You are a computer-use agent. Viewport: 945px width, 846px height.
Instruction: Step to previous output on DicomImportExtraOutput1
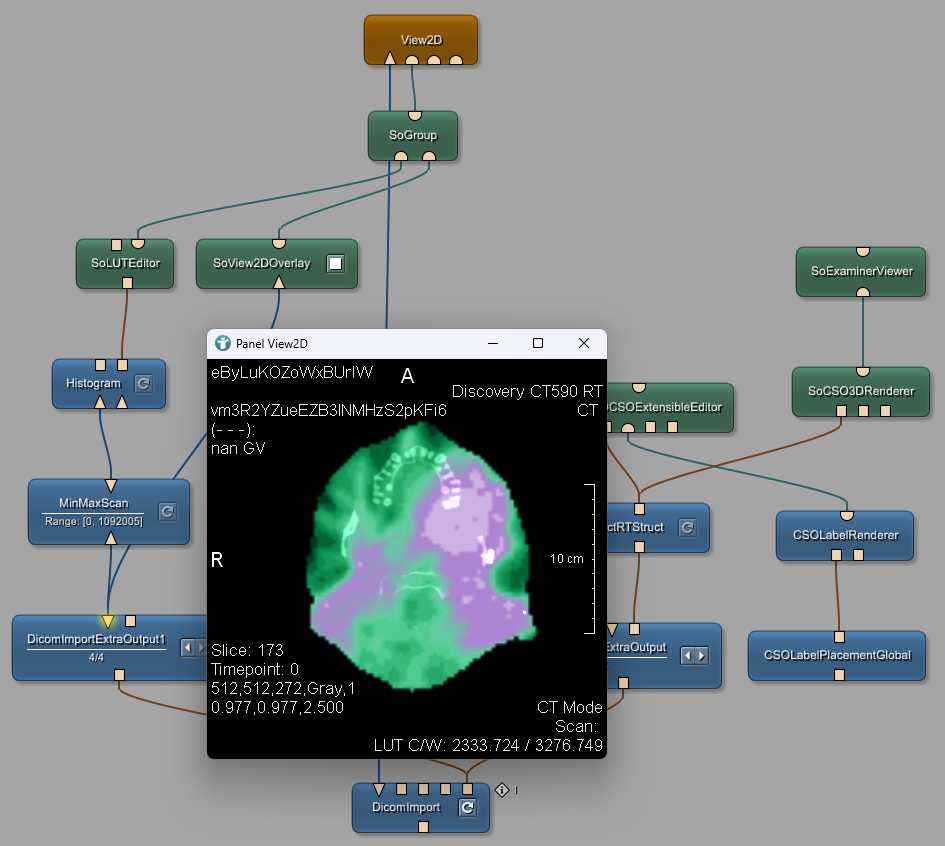coord(185,649)
